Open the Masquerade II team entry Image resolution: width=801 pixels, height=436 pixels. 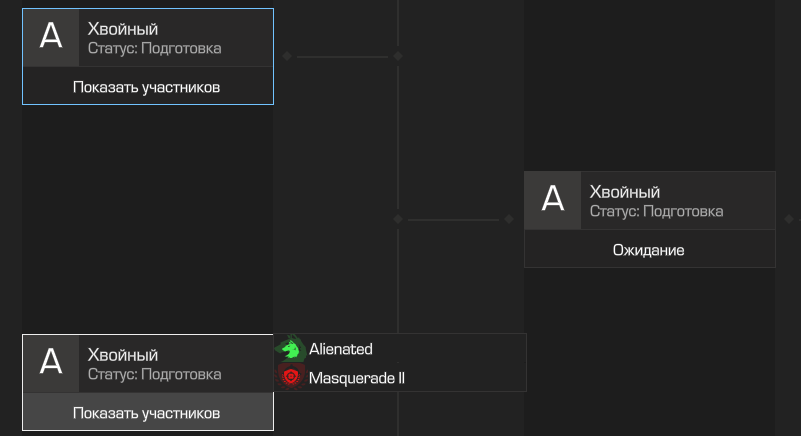tap(400, 377)
